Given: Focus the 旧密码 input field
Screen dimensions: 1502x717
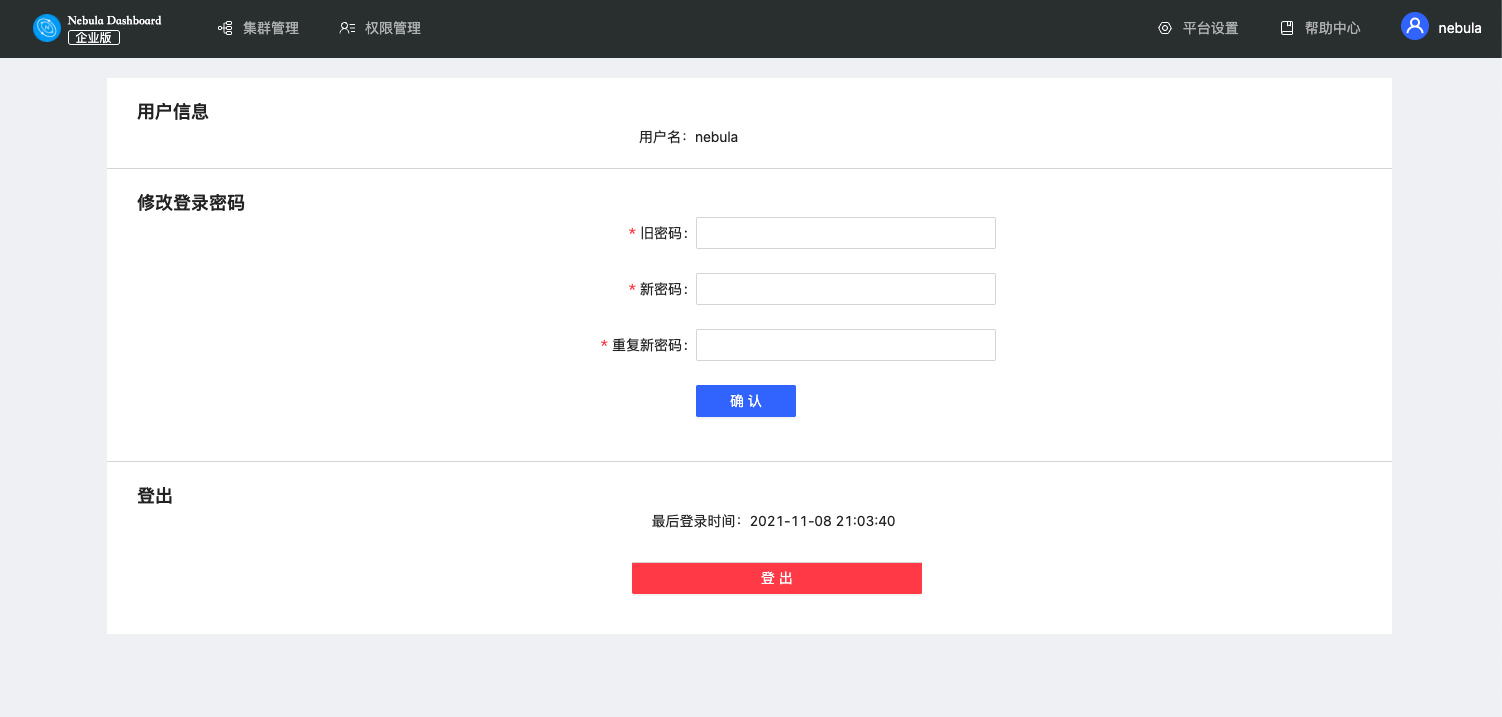Looking at the screenshot, I should pyautogui.click(x=845, y=233).
